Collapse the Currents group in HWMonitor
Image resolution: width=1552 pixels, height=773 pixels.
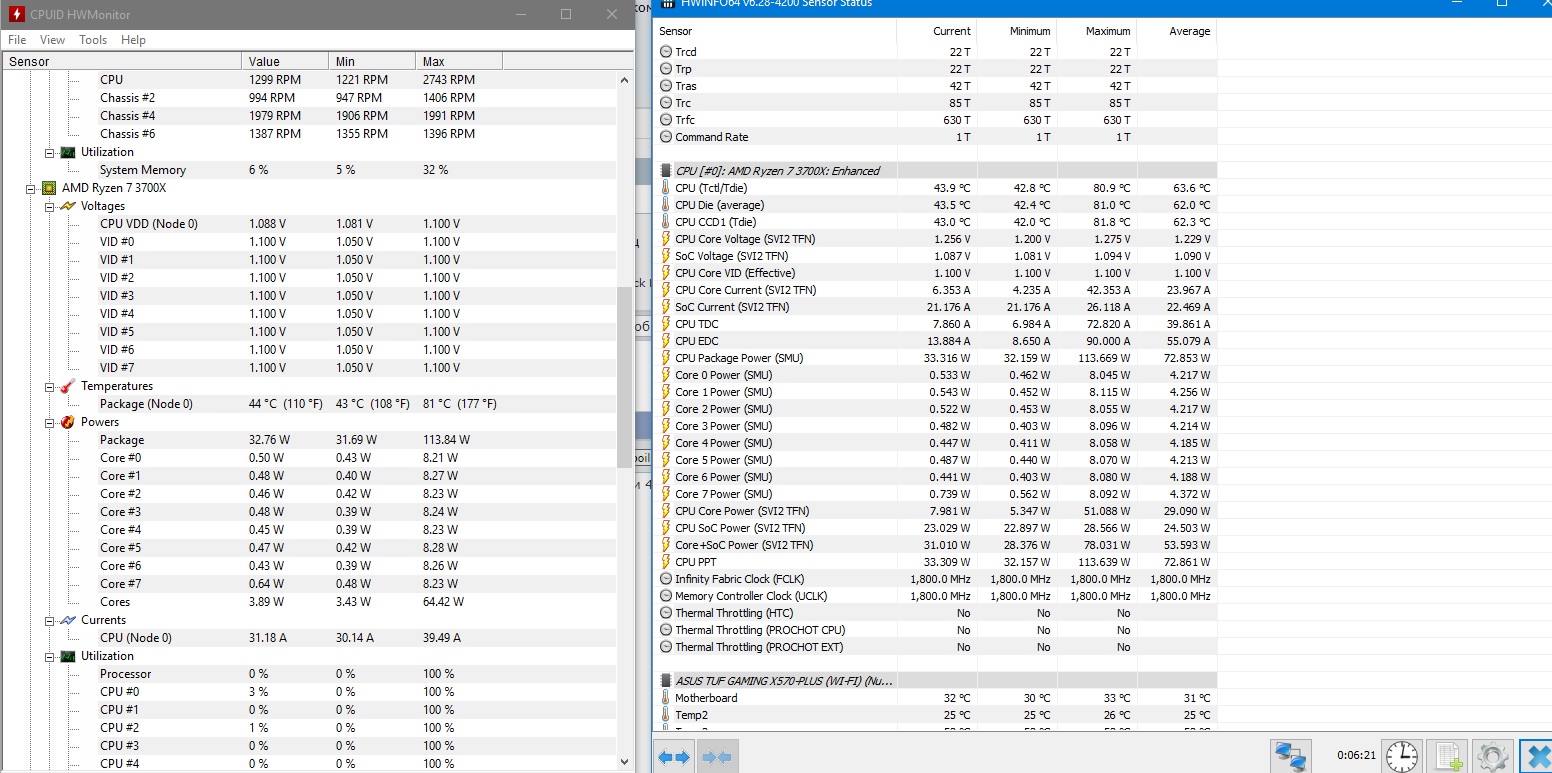tap(49, 620)
